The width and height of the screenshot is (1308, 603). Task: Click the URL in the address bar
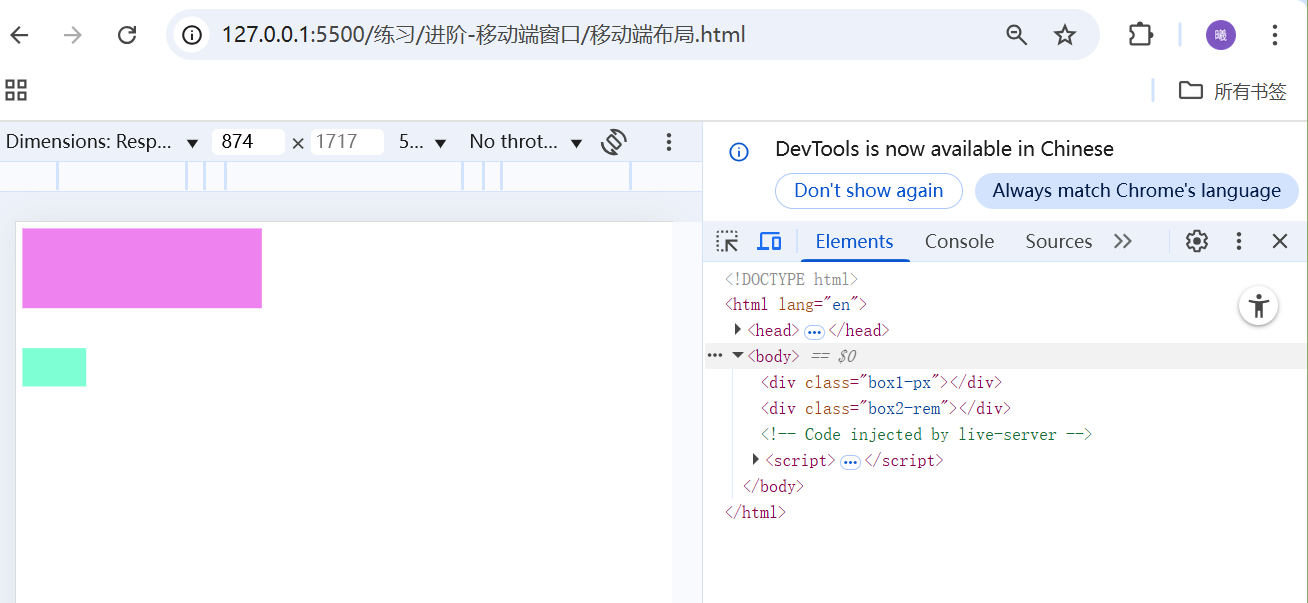[x=483, y=36]
